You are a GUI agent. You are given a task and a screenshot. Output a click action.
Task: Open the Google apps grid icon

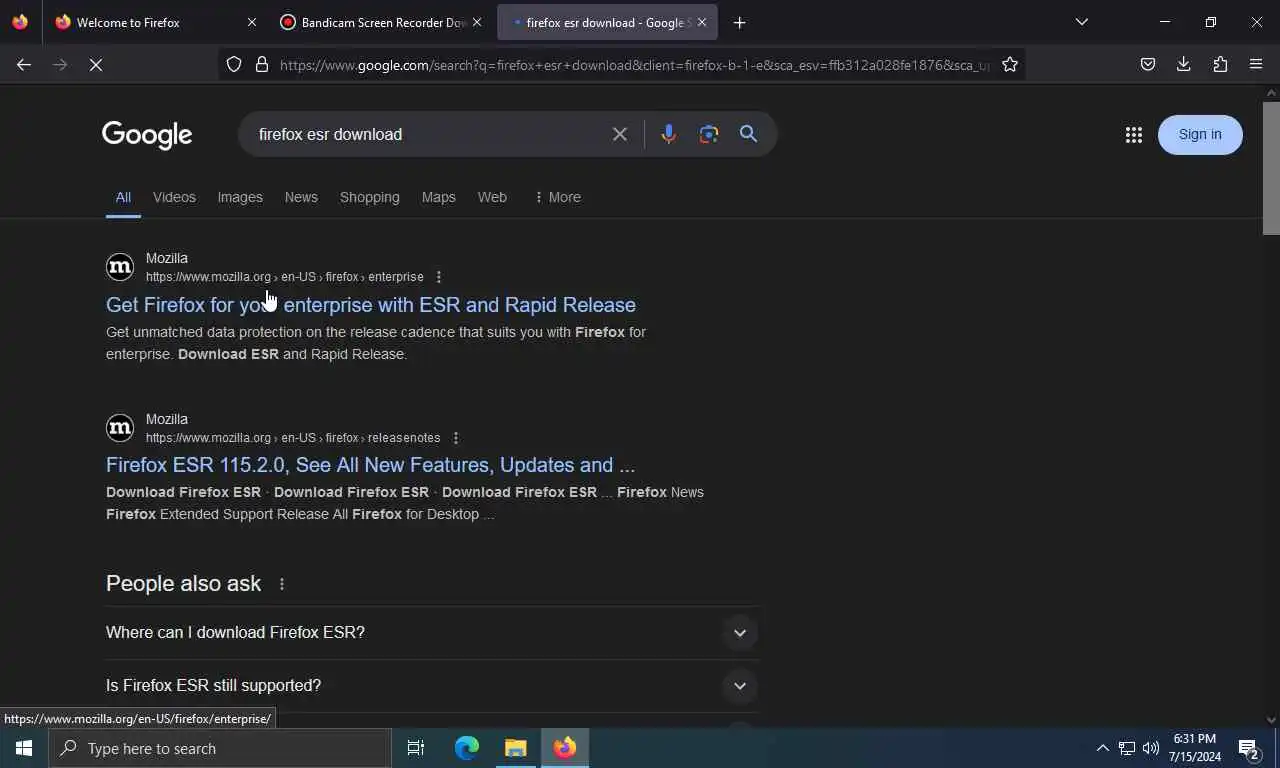click(x=1133, y=135)
